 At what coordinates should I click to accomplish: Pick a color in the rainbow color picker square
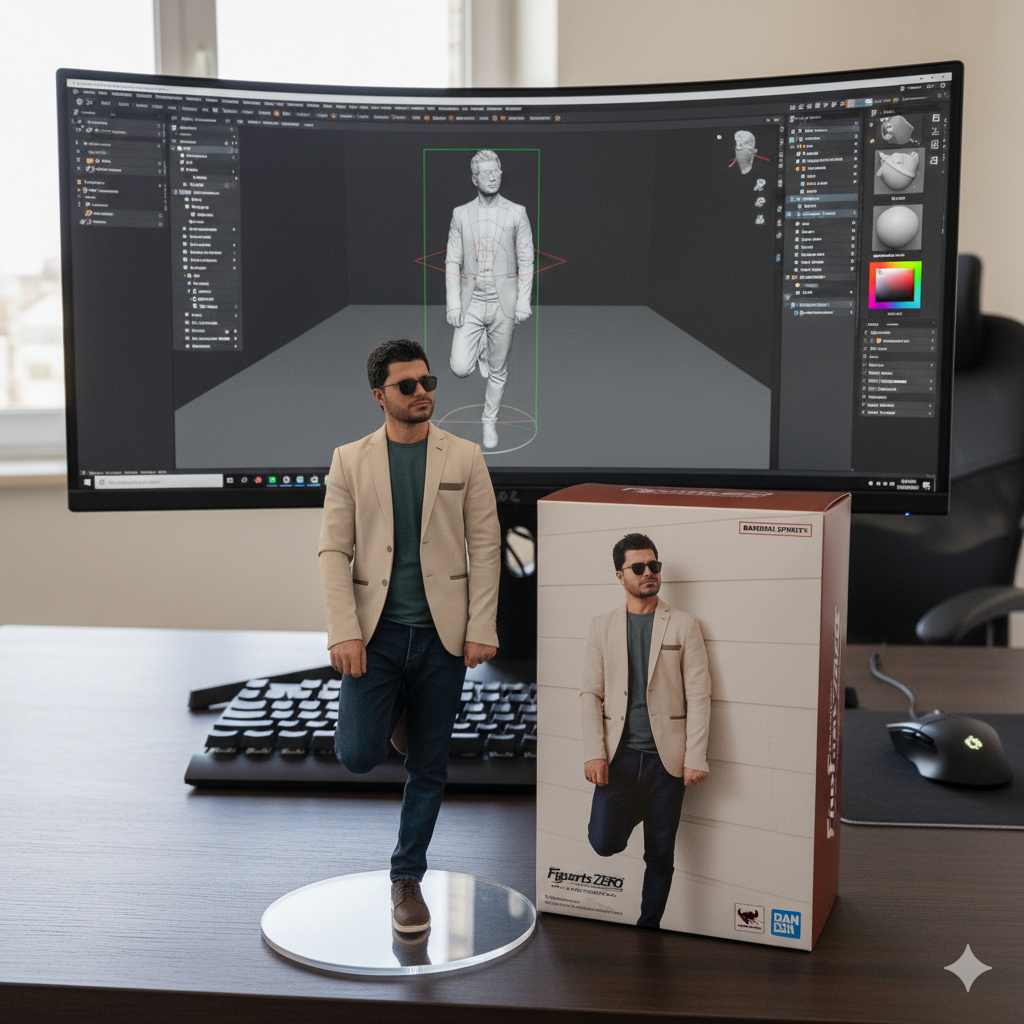[894, 286]
